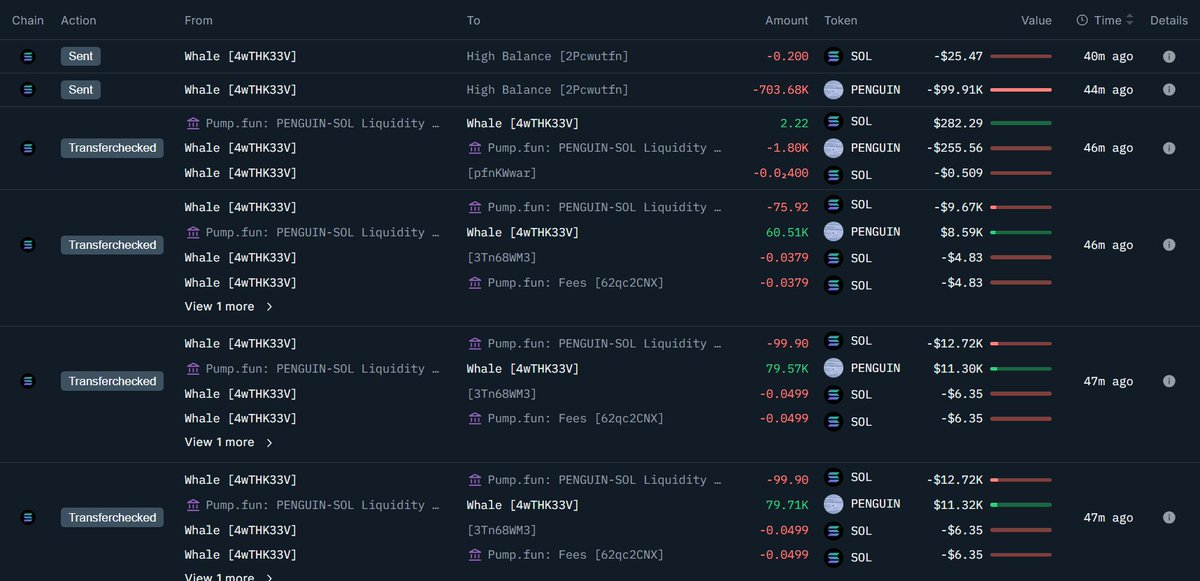Click PENGUIN token icon next to $11.30K value

833,368
